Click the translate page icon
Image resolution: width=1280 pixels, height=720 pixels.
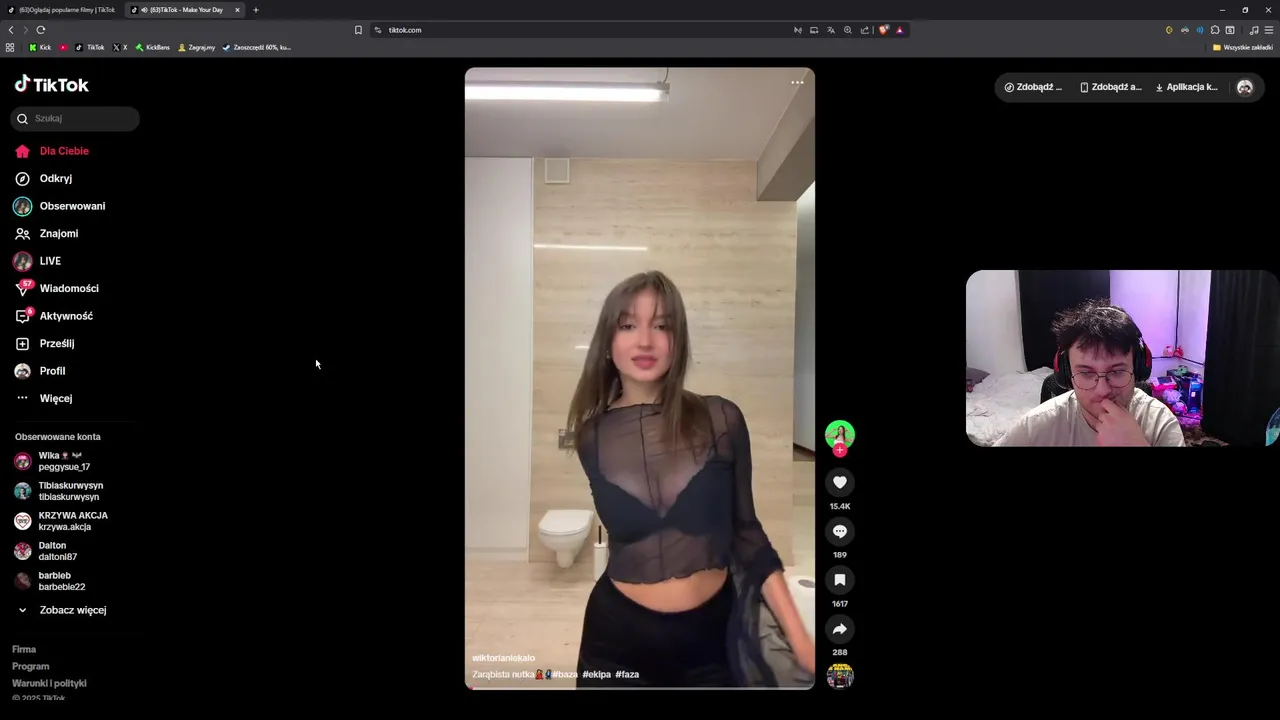(x=830, y=30)
